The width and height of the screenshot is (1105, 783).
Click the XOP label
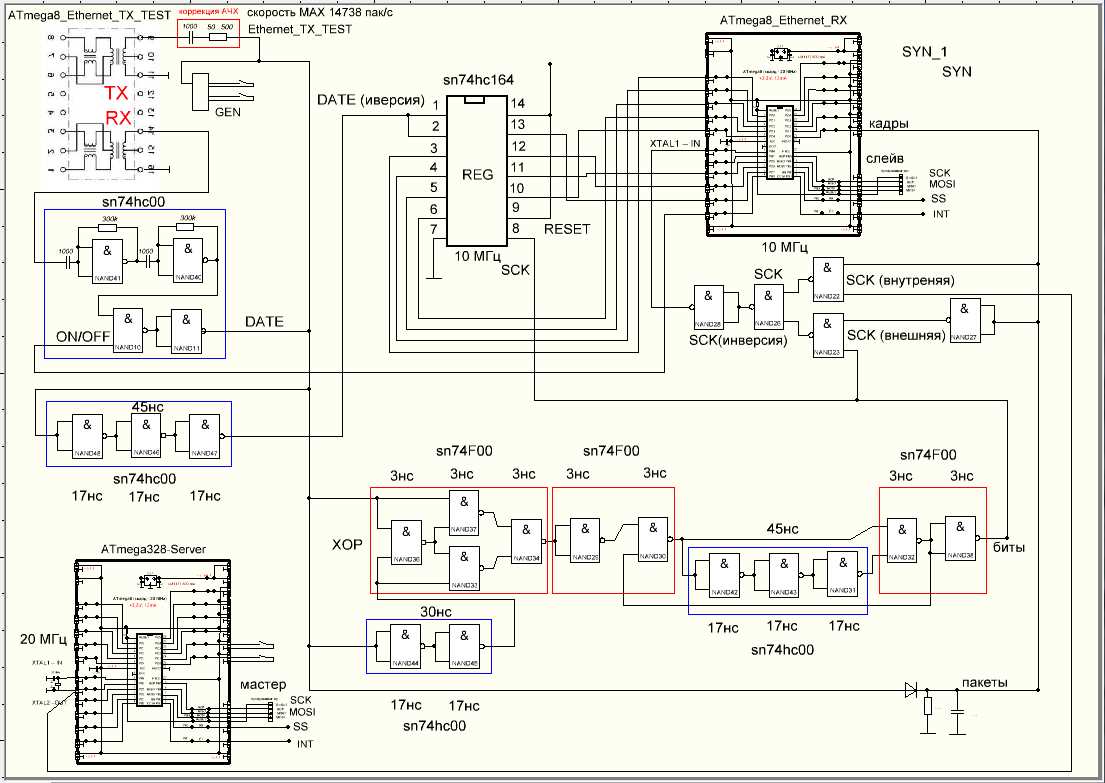347,545
